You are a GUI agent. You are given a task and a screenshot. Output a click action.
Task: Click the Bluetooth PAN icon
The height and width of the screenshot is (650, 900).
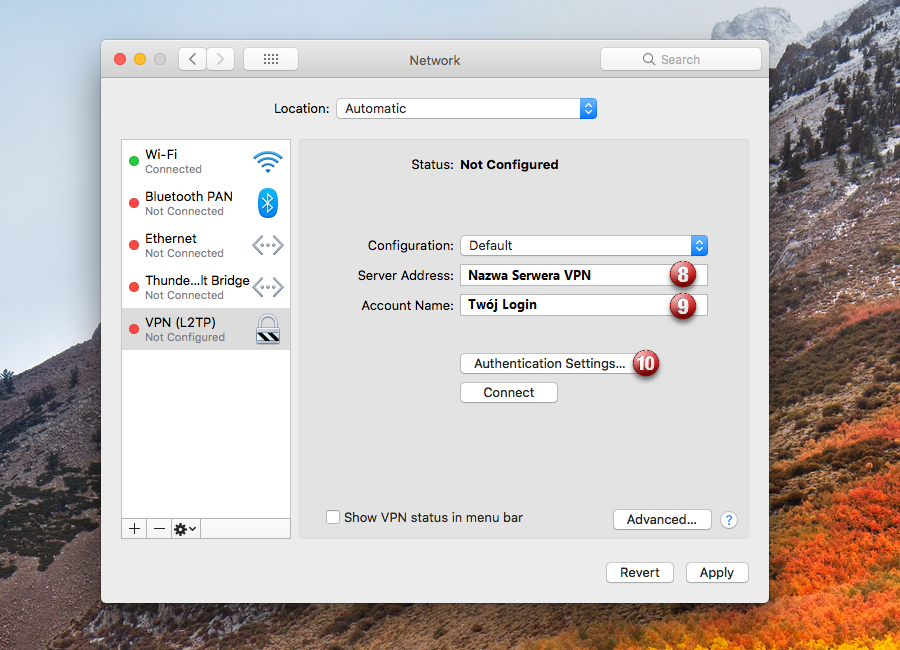pos(267,203)
